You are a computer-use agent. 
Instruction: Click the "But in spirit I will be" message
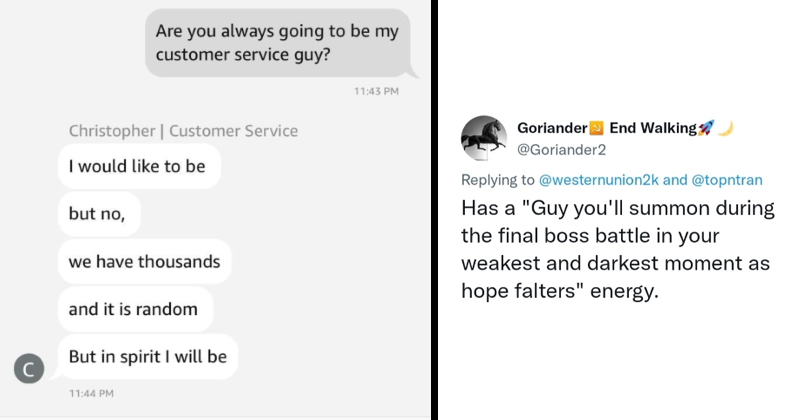[x=147, y=356]
